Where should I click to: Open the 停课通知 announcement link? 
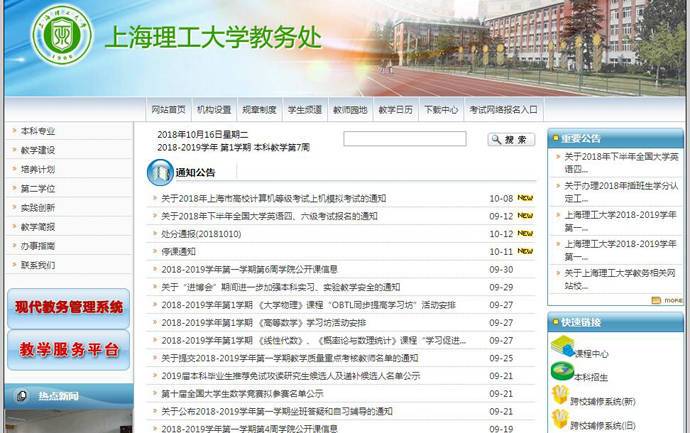[179, 251]
